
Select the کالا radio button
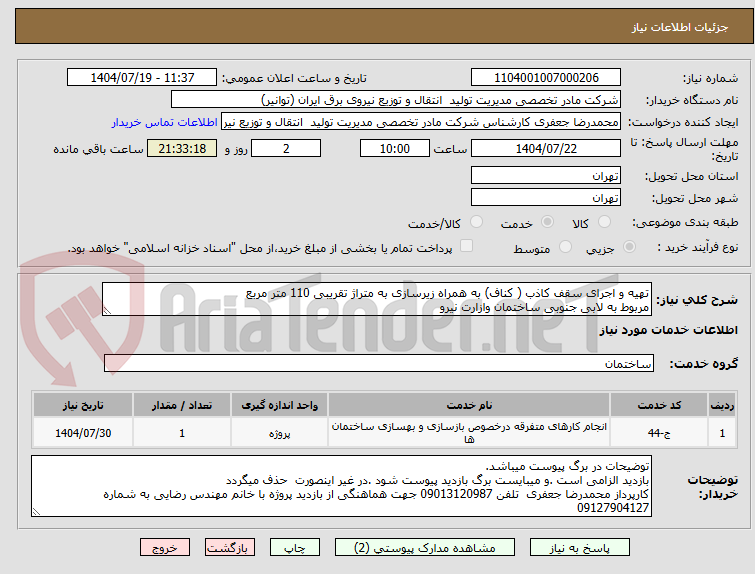[604, 222]
